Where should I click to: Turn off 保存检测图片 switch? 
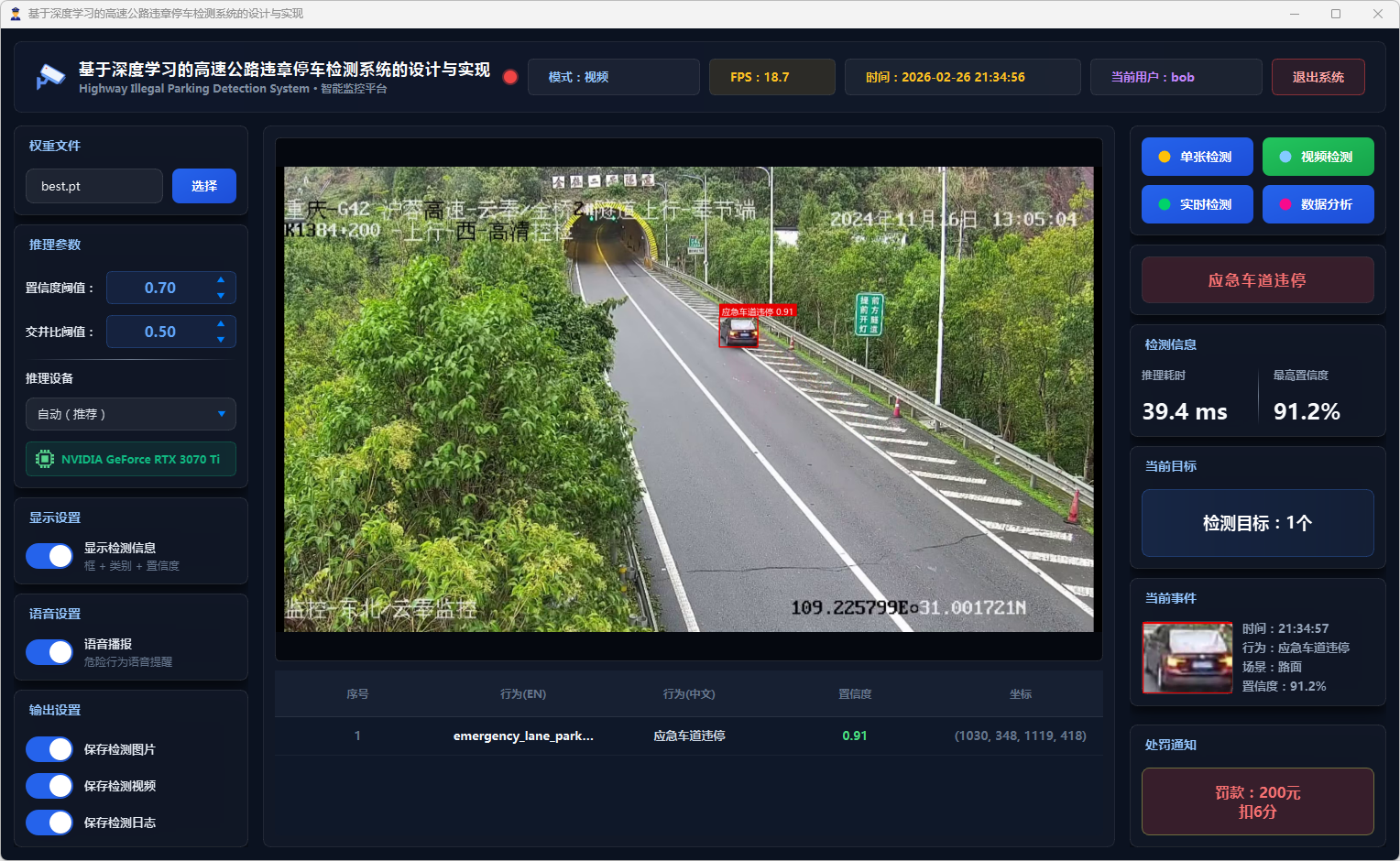click(49, 749)
